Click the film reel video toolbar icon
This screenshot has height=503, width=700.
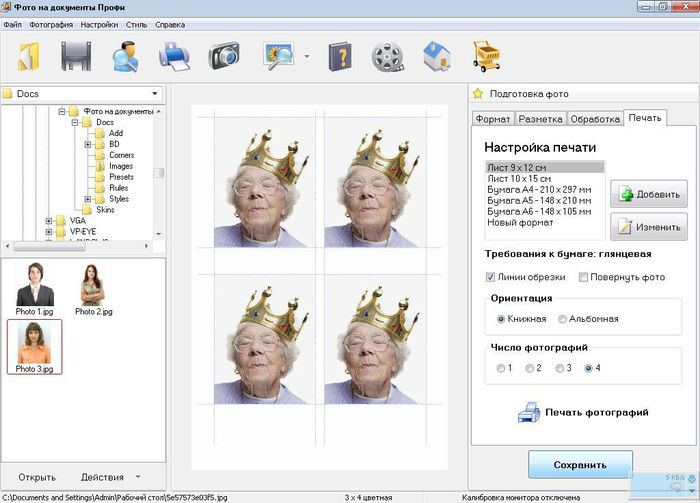(x=388, y=57)
